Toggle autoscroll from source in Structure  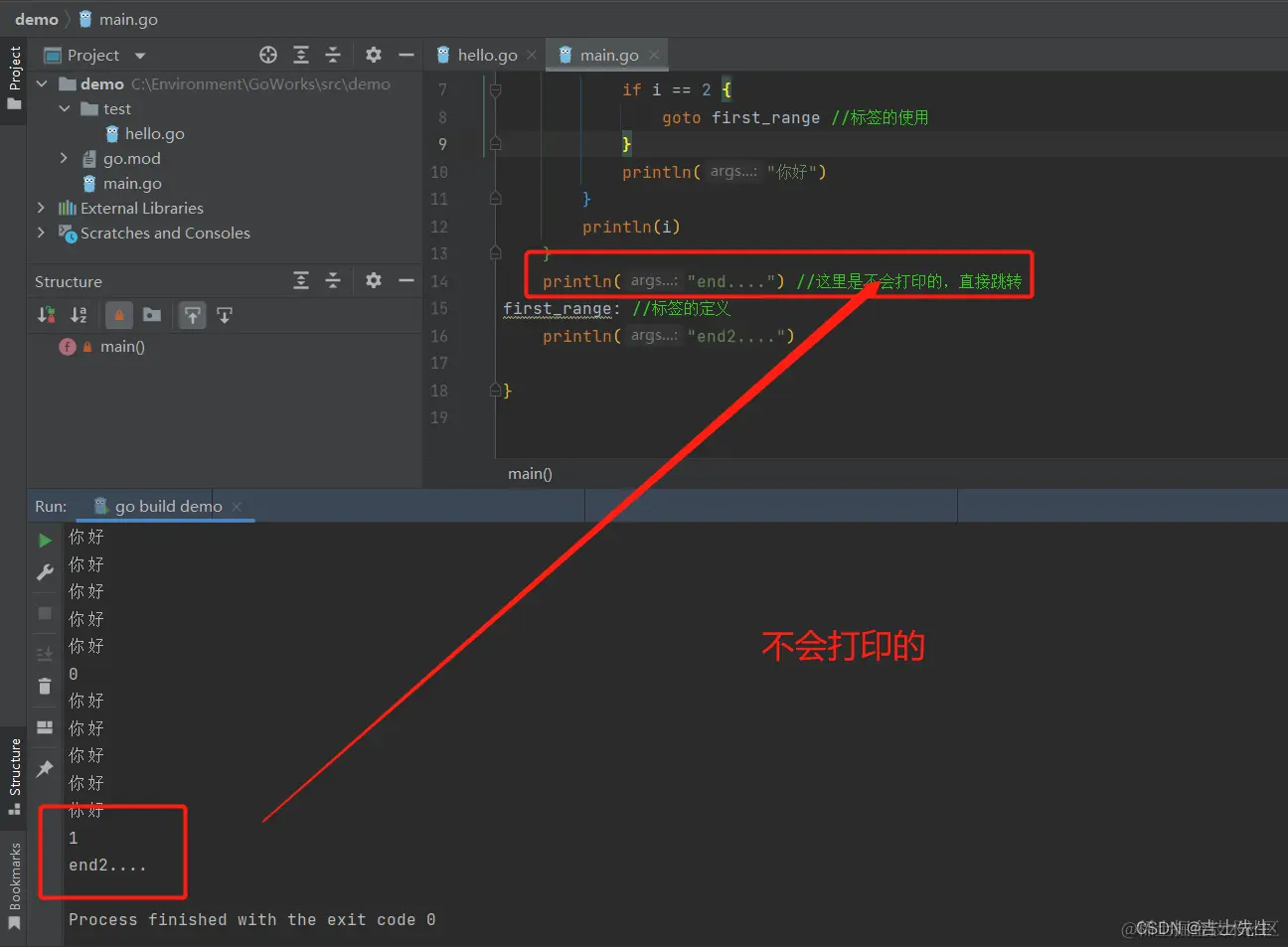(x=225, y=315)
